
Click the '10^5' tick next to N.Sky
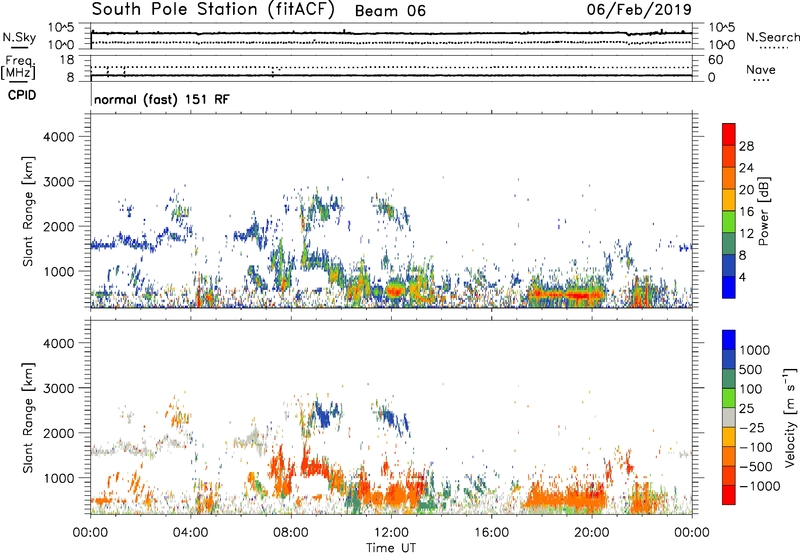pos(61,28)
